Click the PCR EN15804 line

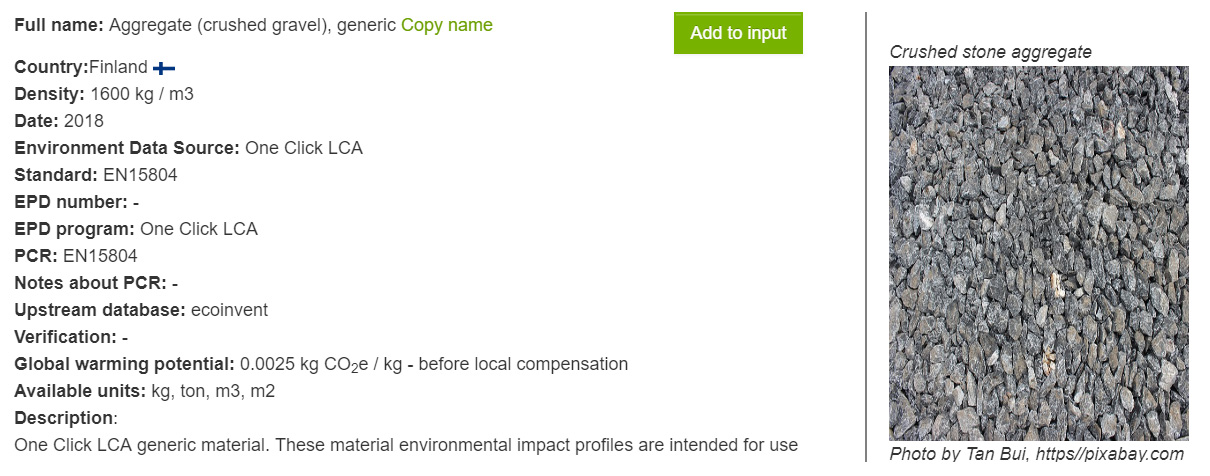point(76,256)
